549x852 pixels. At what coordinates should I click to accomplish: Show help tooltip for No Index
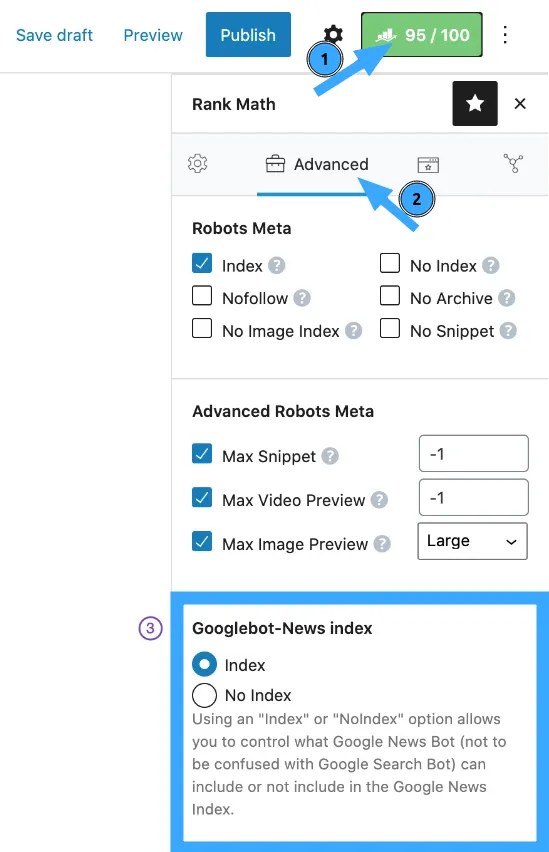[491, 266]
